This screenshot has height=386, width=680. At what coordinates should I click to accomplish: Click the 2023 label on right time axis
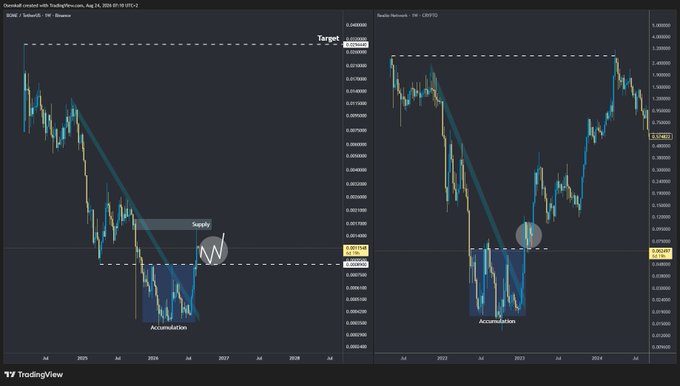coord(520,358)
